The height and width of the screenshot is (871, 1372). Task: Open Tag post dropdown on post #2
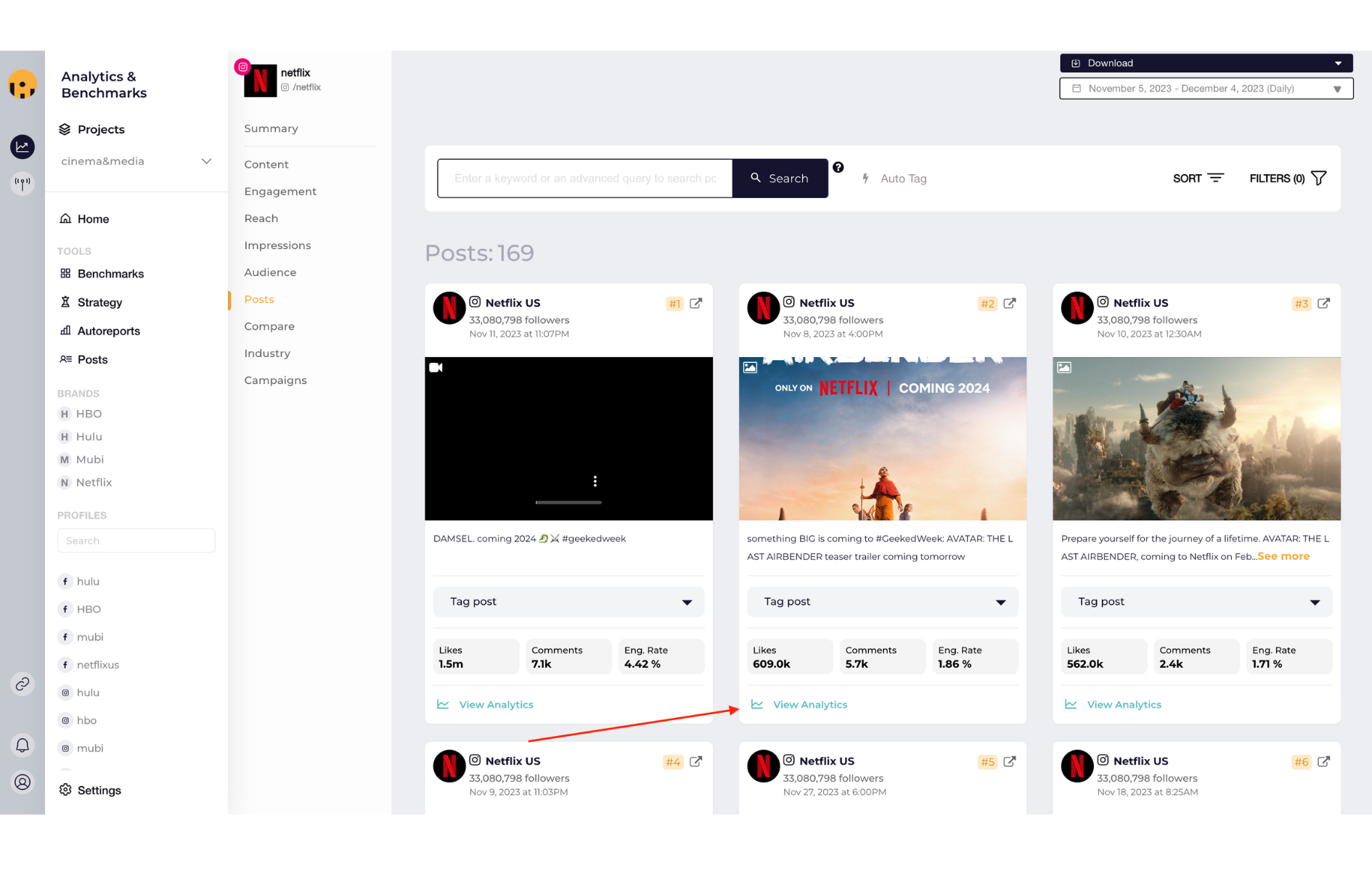(x=883, y=602)
